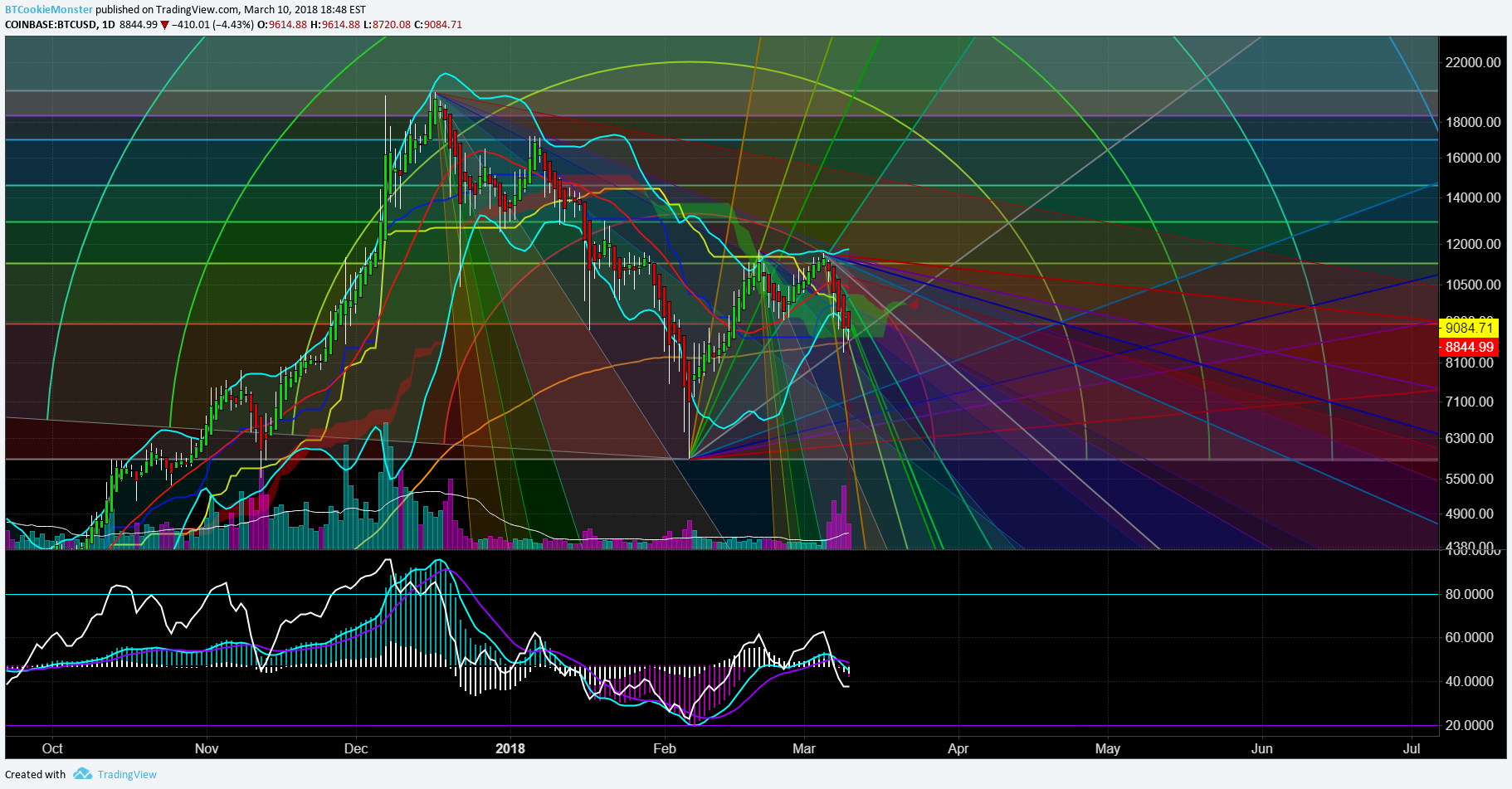Click the 80.0000 indicator axis value
1512x789 pixels.
point(1469,594)
